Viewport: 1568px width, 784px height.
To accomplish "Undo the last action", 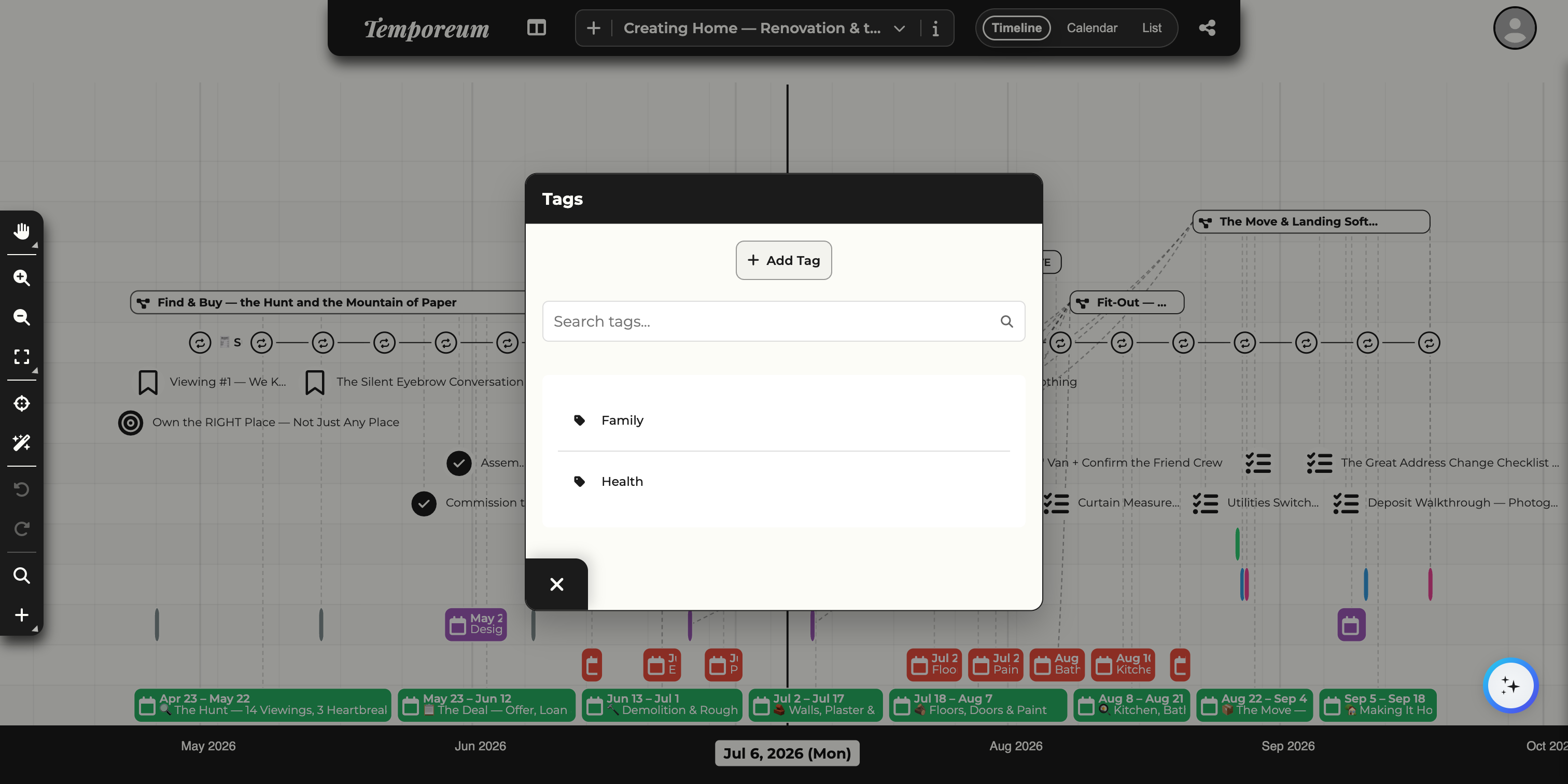I will pos(22,489).
